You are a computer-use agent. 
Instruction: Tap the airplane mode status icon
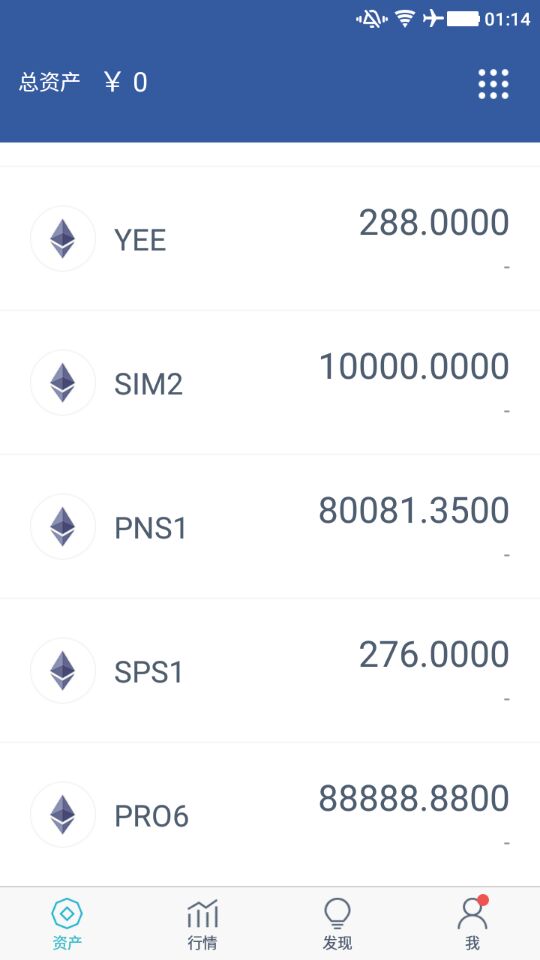[x=433, y=19]
